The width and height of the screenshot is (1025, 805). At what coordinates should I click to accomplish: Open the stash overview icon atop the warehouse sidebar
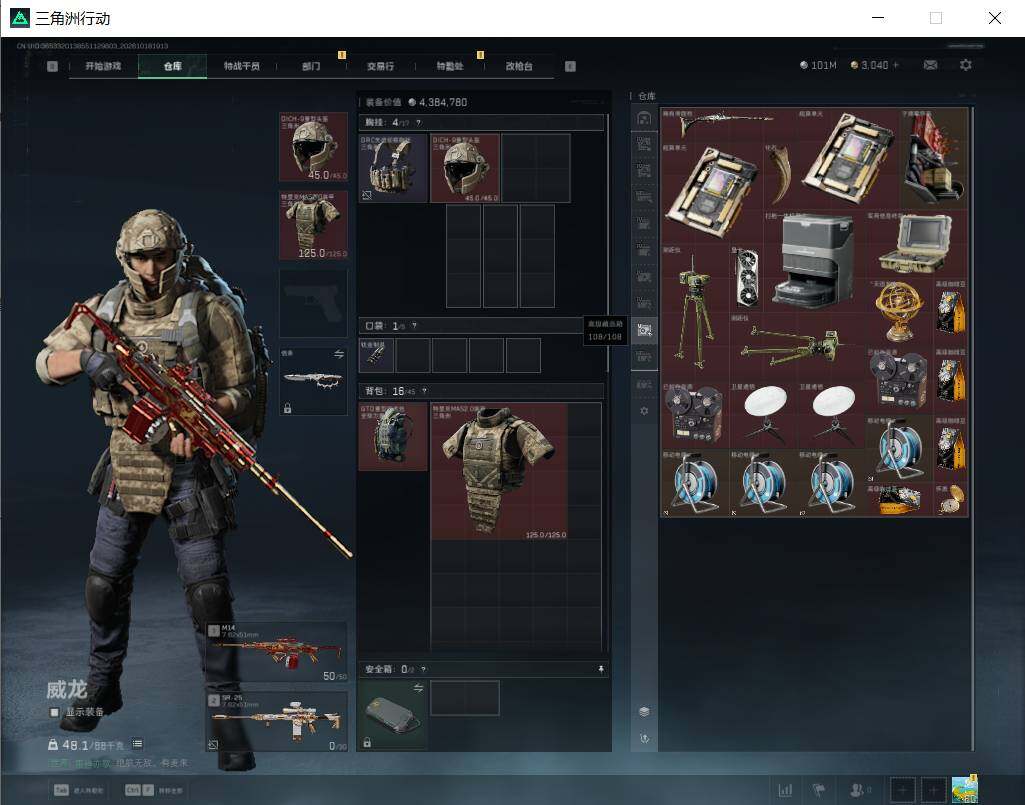(x=644, y=118)
